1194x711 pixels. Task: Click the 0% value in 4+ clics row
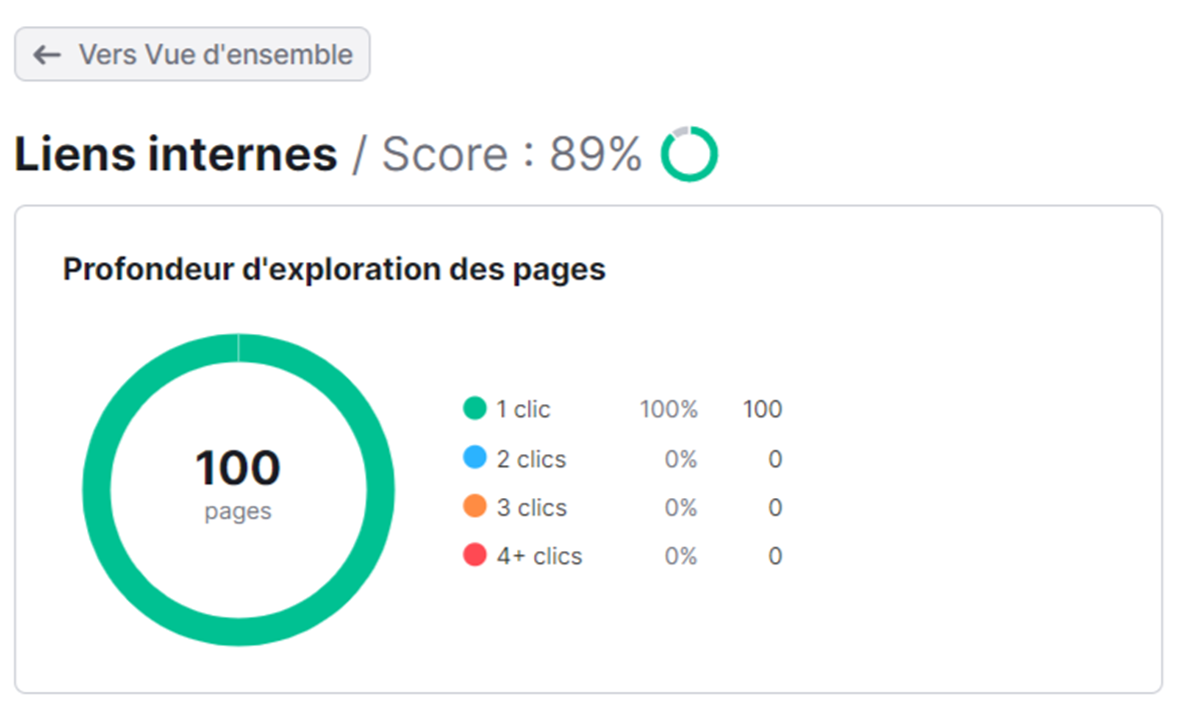681,556
